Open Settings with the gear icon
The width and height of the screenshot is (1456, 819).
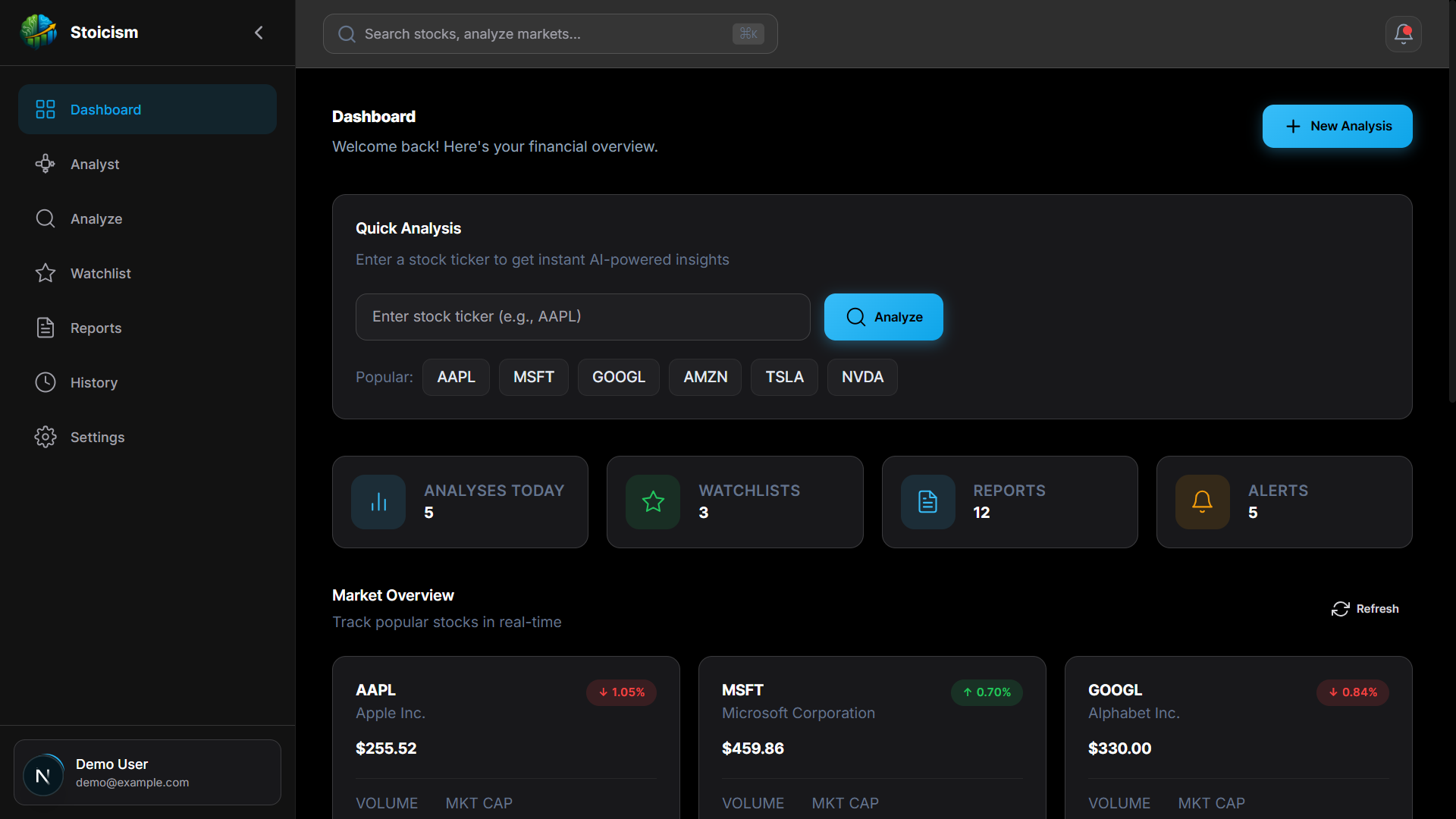pos(45,437)
